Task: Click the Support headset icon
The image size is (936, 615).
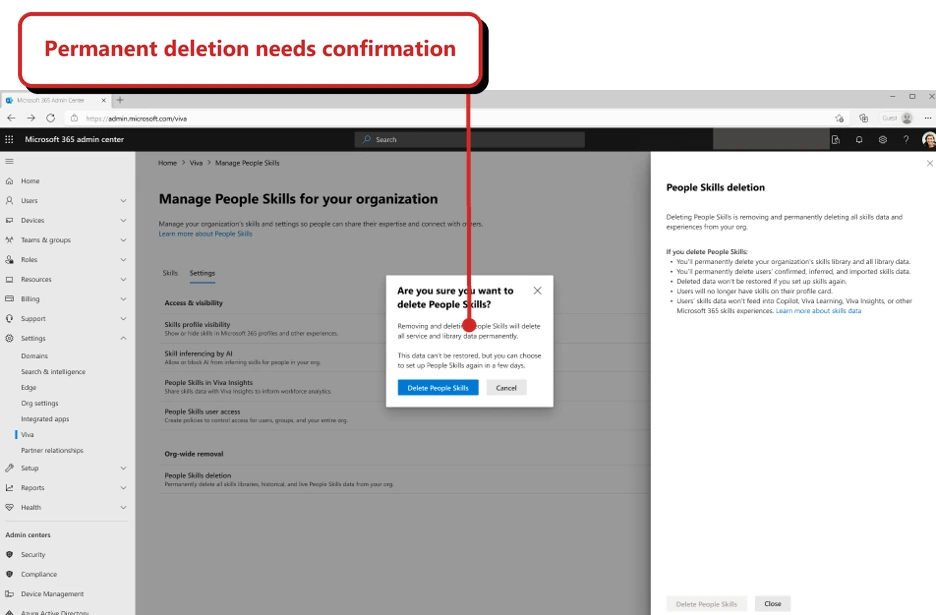Action: pyautogui.click(x=9, y=318)
